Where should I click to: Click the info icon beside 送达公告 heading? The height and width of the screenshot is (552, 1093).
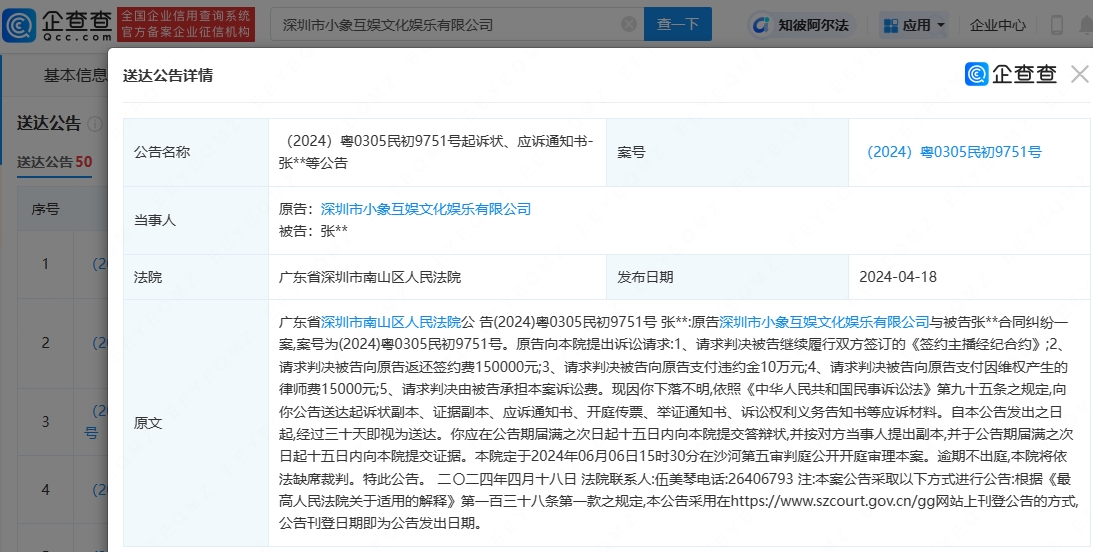click(94, 124)
